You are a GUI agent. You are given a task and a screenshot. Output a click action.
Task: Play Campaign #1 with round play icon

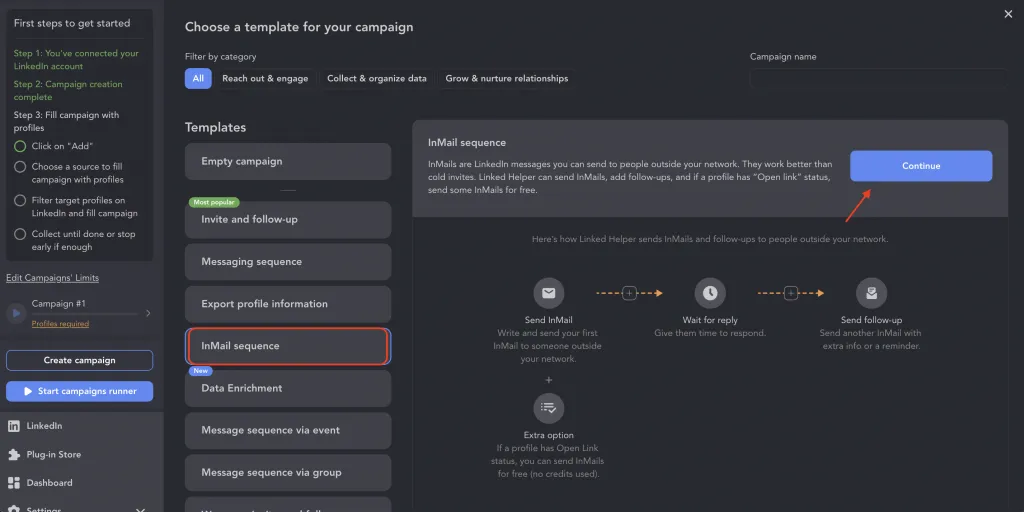click(16, 313)
